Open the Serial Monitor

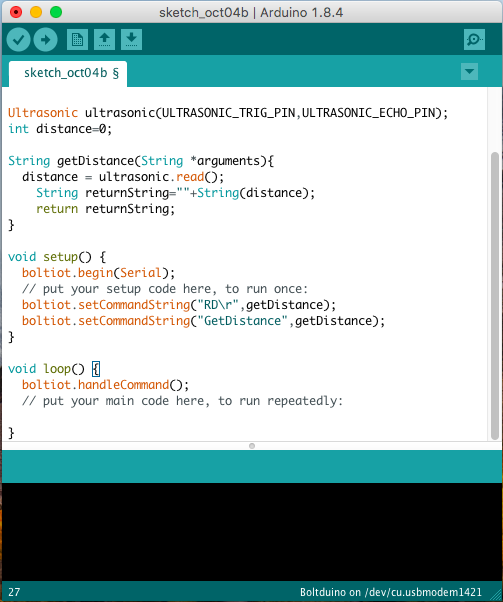coord(474,39)
